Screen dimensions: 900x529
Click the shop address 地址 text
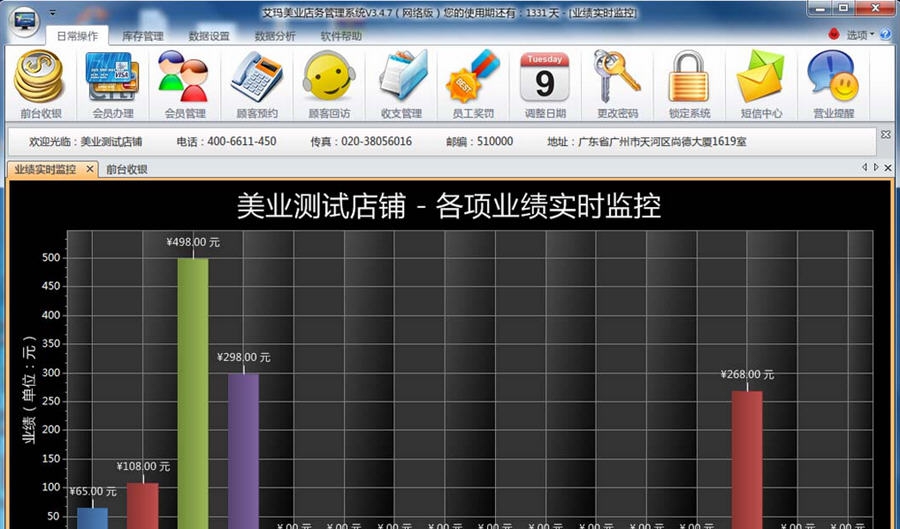pos(647,141)
